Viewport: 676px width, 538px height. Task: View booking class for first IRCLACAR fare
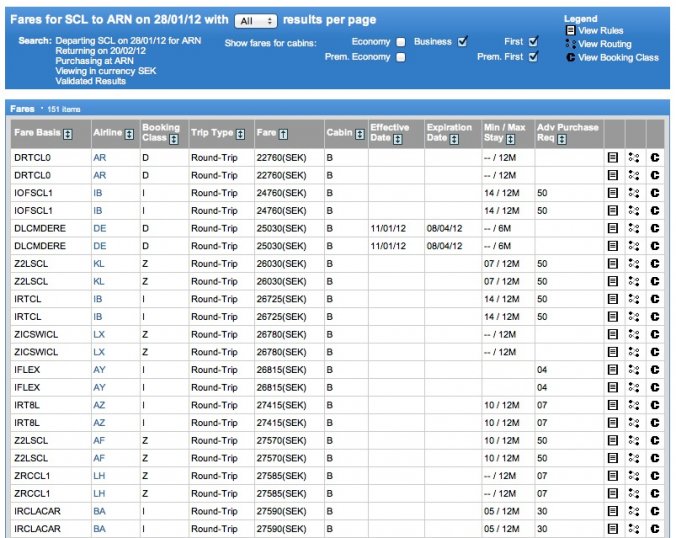(655, 510)
